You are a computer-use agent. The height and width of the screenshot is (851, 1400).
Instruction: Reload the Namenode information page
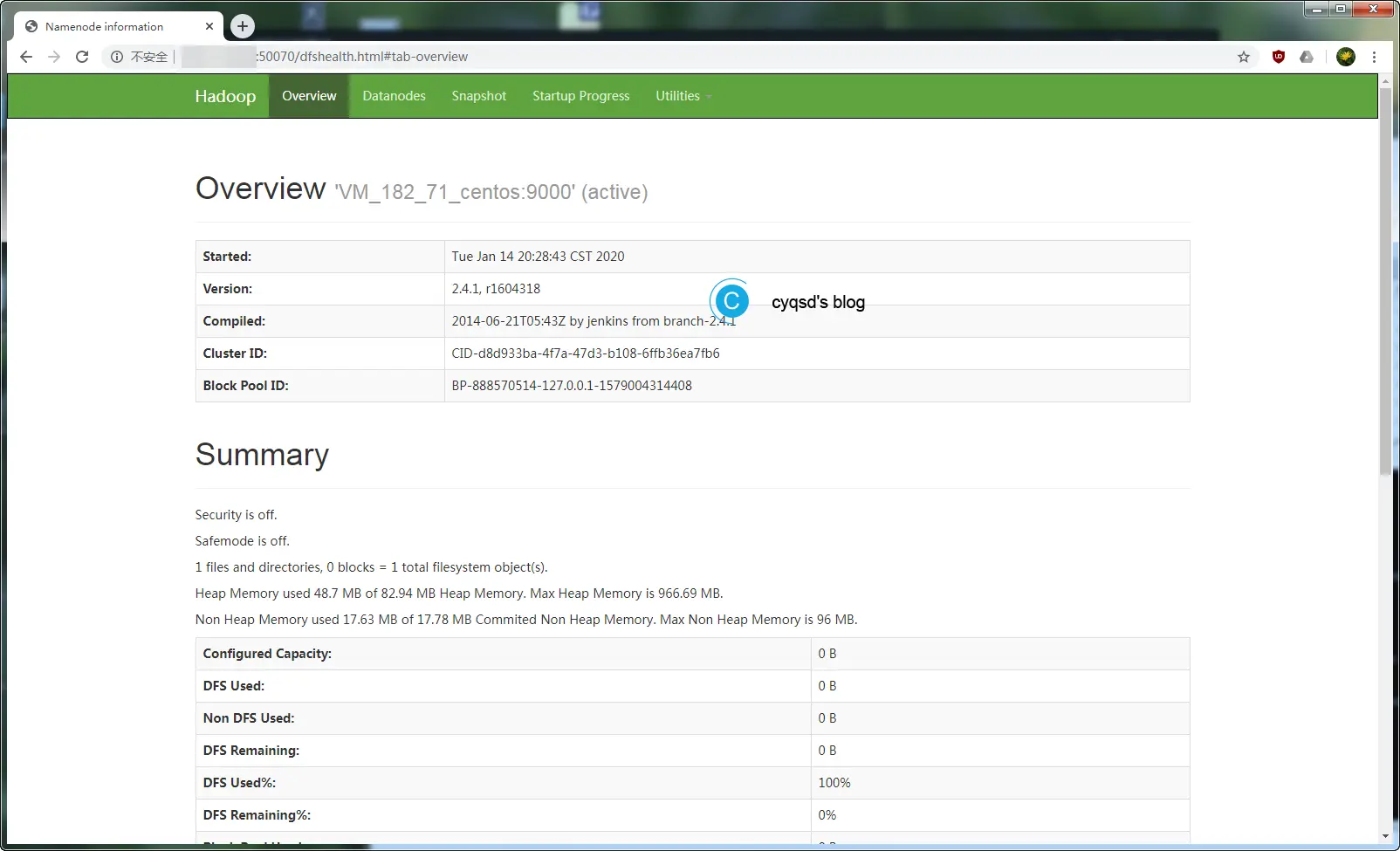(82, 57)
